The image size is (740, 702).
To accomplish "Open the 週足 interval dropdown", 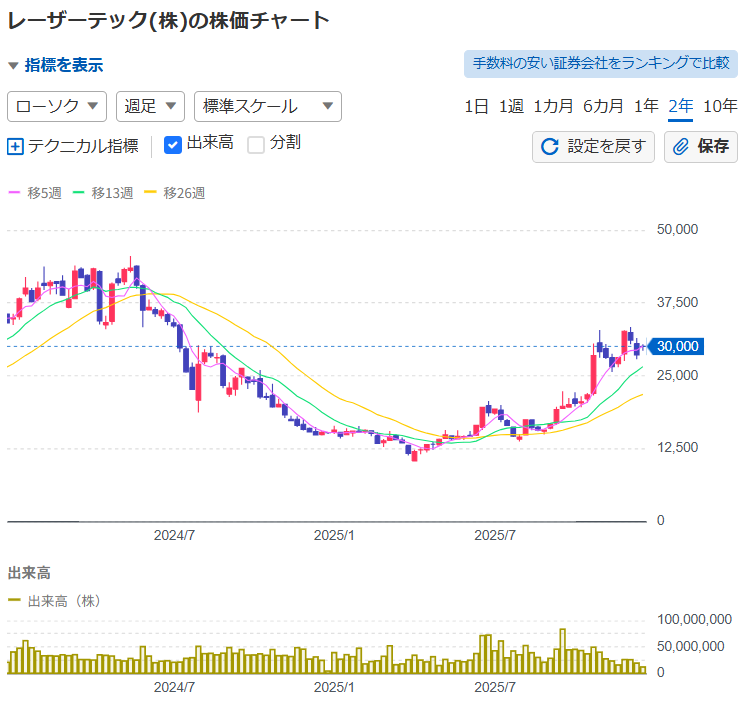I will (x=150, y=106).
